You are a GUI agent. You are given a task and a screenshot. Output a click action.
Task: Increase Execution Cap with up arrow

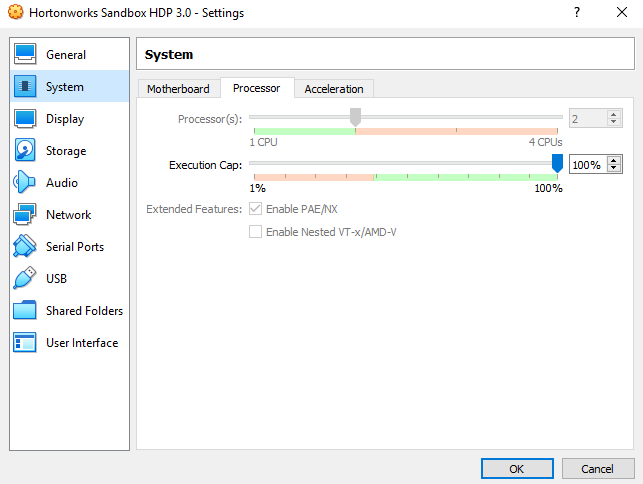(x=613, y=160)
